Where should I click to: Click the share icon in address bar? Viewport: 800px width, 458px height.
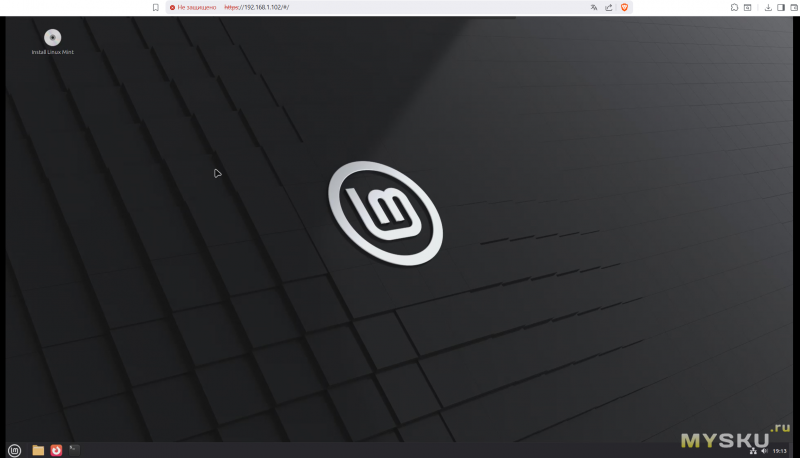[608, 7]
